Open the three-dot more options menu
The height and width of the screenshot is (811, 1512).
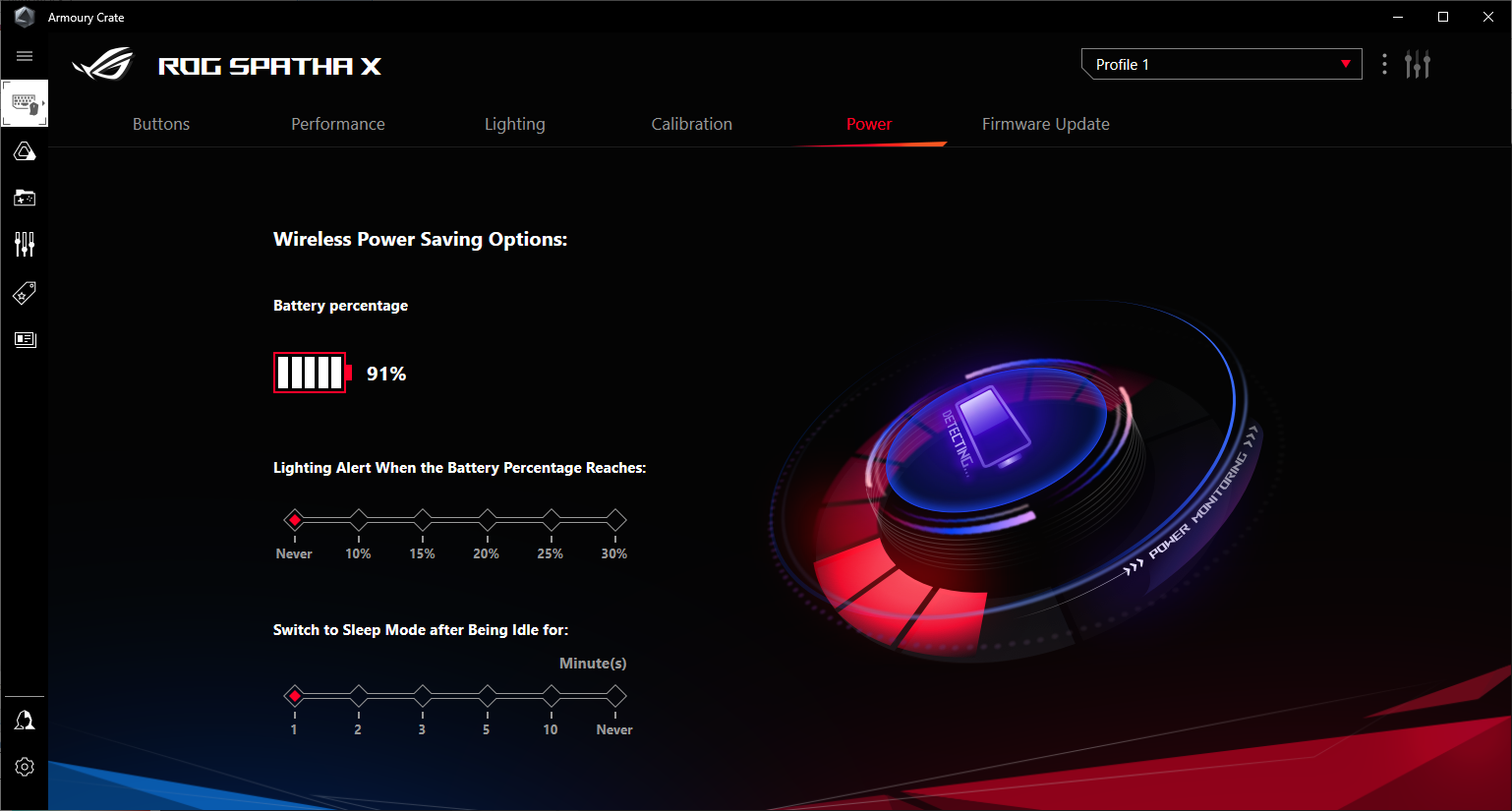pos(1384,64)
